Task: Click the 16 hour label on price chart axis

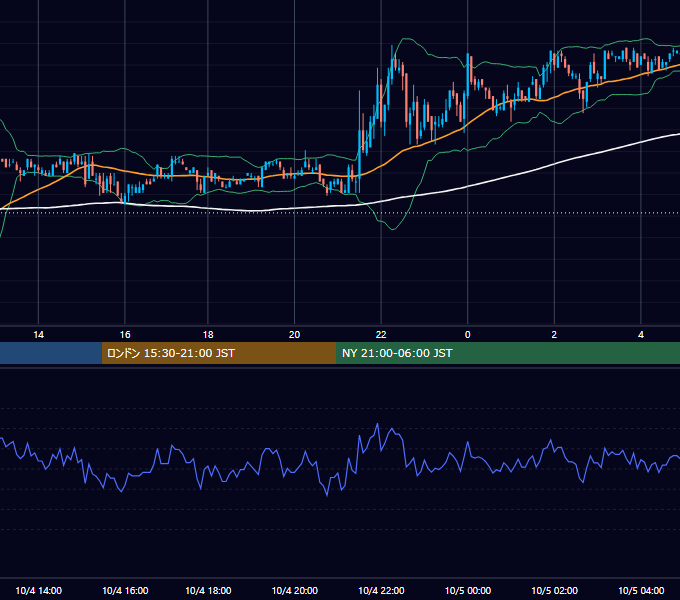Action: pyautogui.click(x=125, y=335)
